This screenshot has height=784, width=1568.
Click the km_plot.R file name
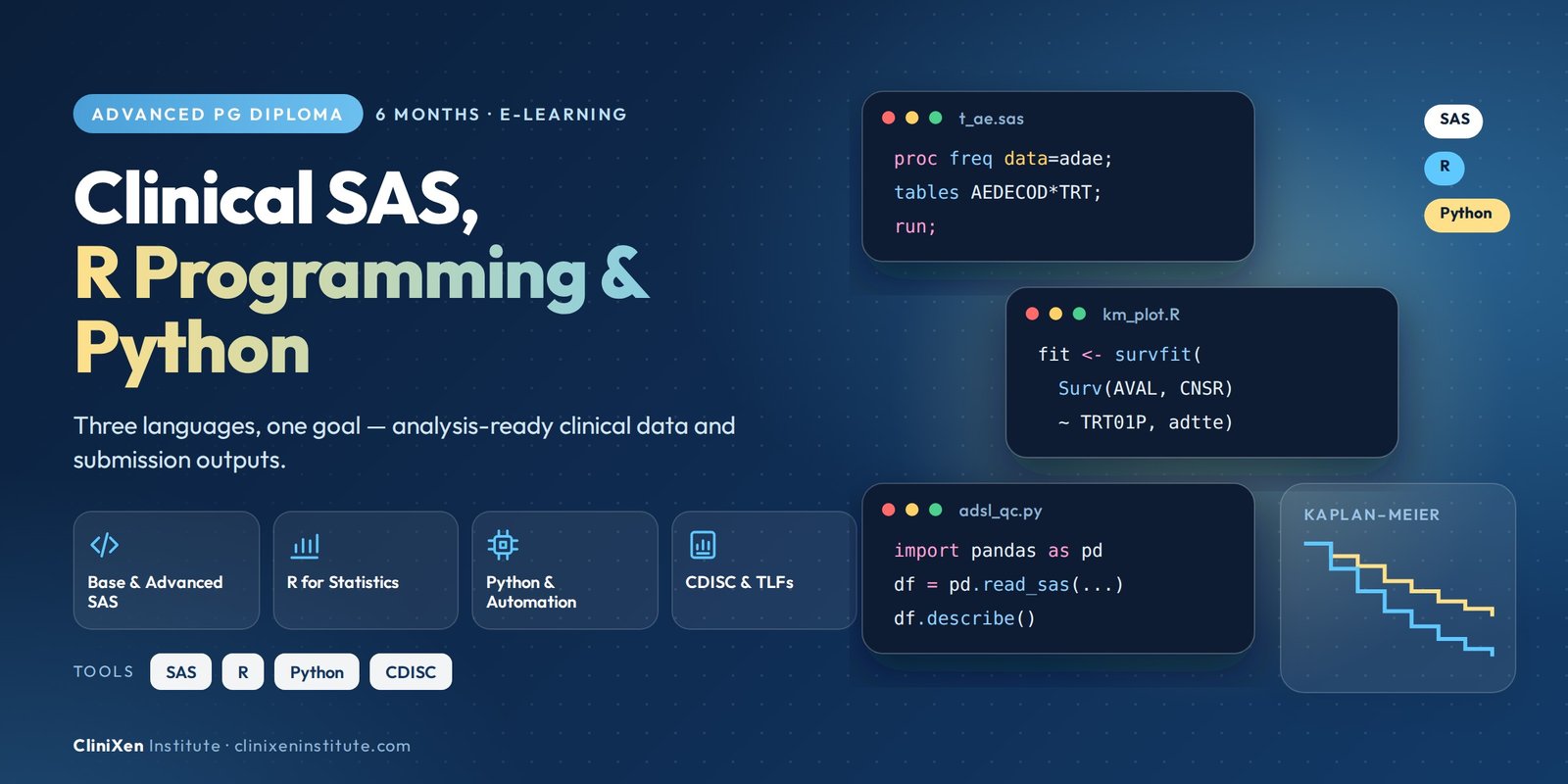pyautogui.click(x=1141, y=315)
